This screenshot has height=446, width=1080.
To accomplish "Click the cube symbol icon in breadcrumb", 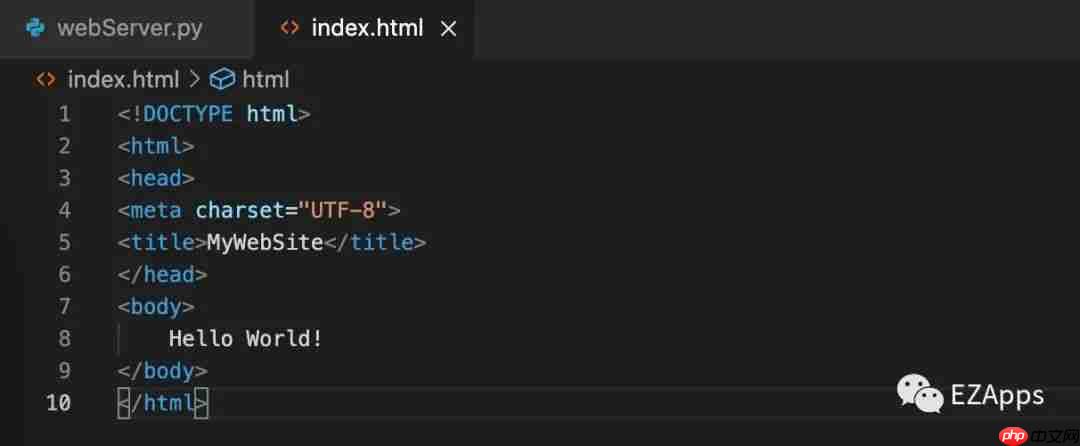I will tap(221, 79).
